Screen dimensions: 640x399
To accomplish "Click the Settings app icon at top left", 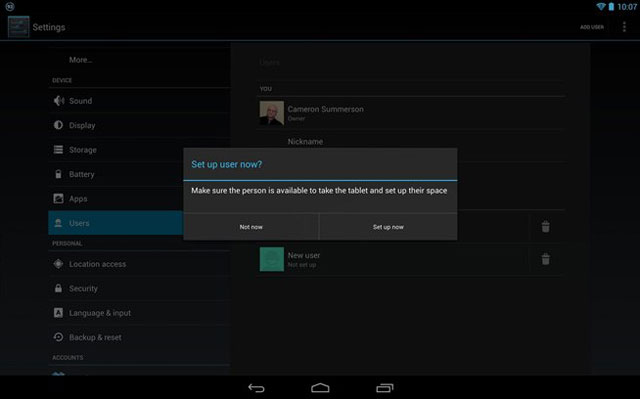I will 18,27.
